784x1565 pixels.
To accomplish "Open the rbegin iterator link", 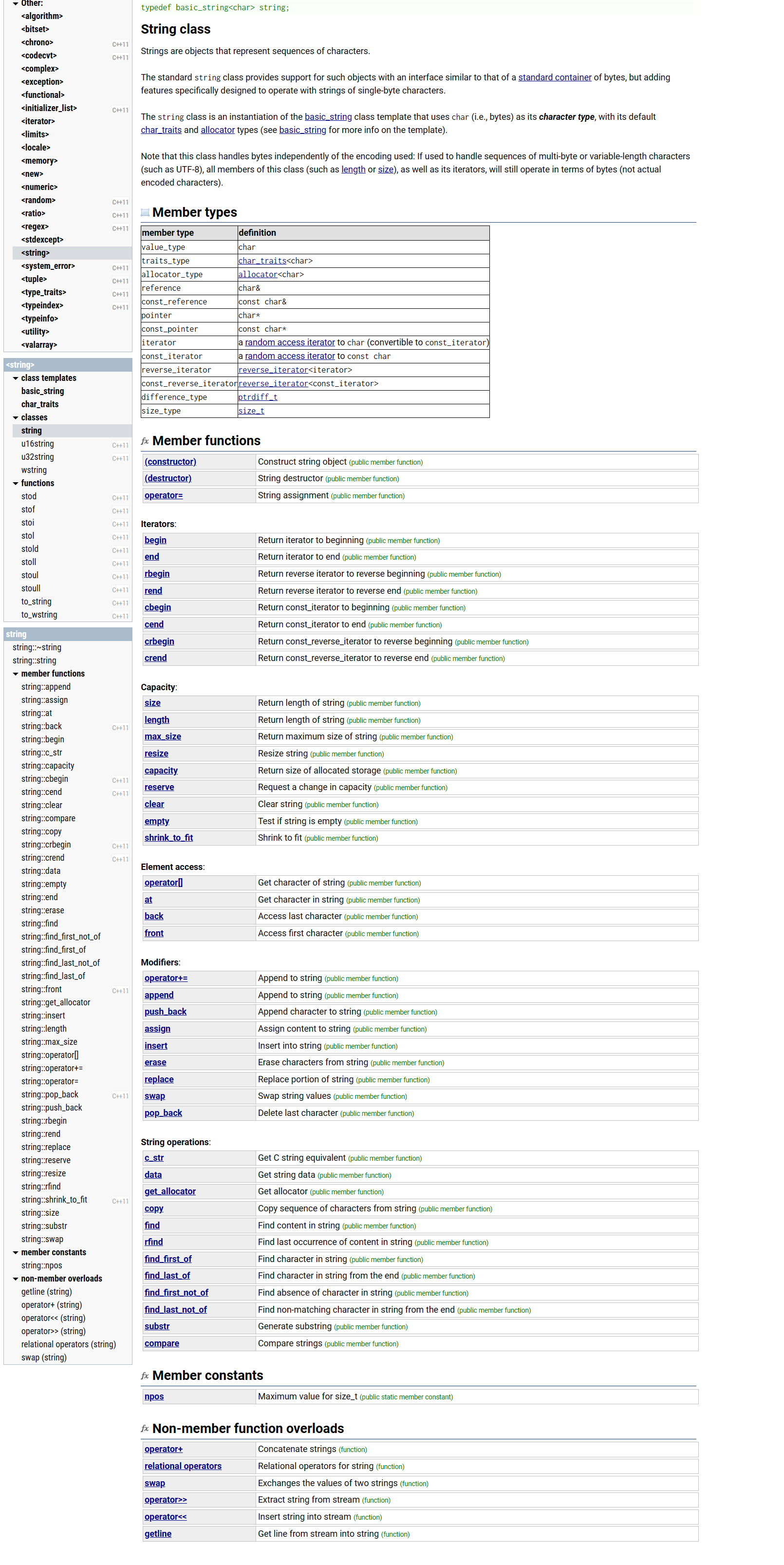I will pos(157,574).
